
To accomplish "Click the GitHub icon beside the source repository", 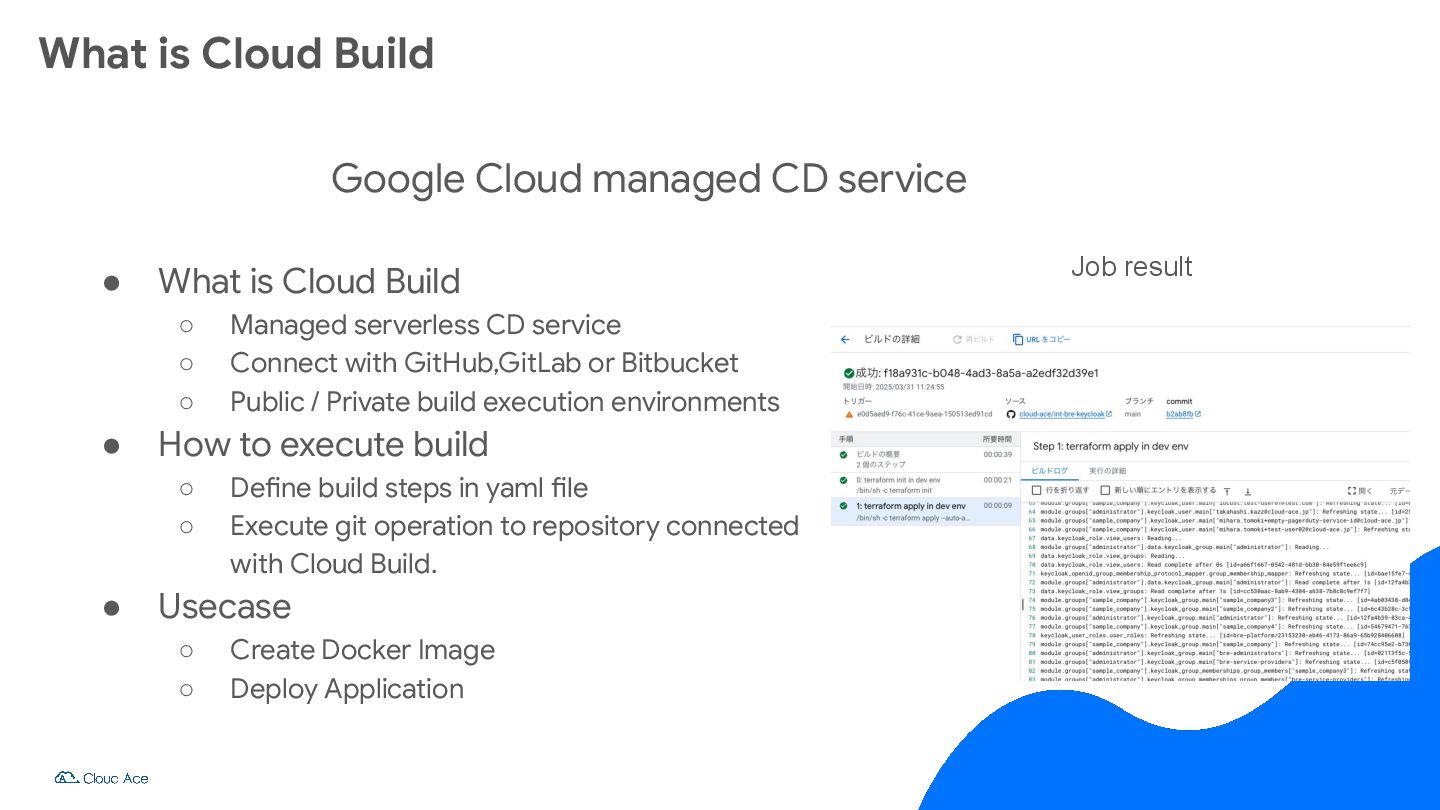I will (x=1011, y=414).
